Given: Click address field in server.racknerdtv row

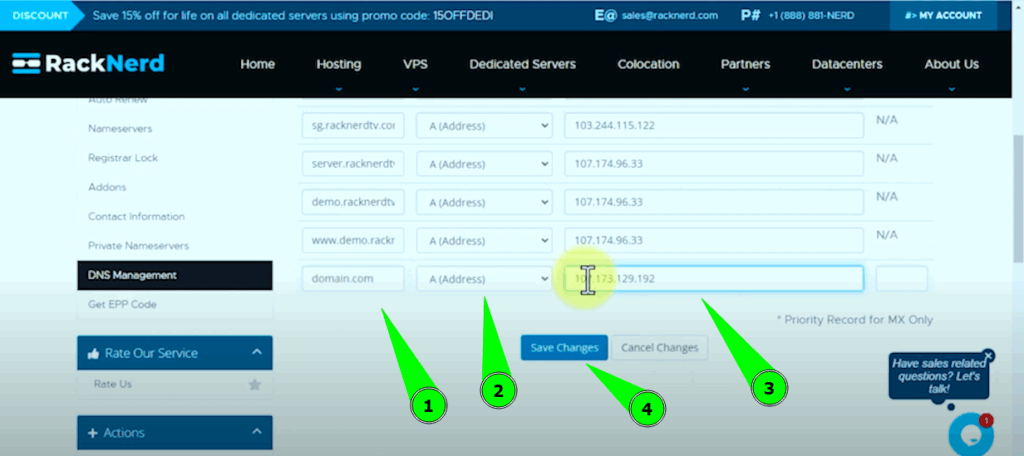Looking at the screenshot, I should coord(714,163).
